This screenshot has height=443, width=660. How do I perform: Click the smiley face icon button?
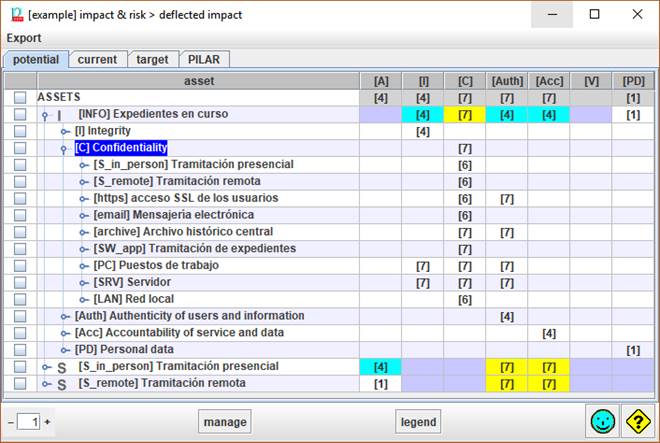click(x=605, y=422)
